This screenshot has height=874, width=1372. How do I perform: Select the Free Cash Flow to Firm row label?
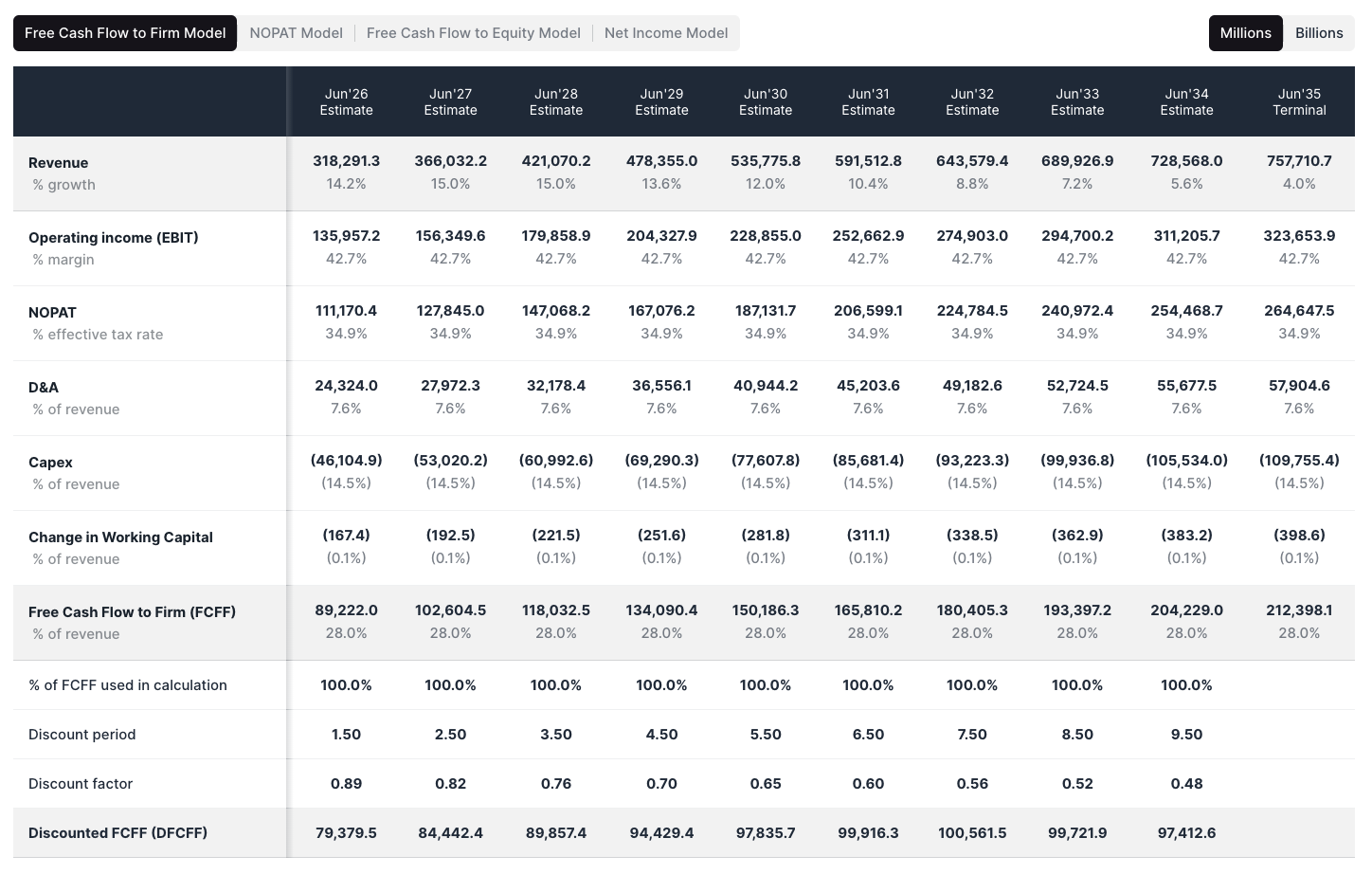[x=132, y=611]
